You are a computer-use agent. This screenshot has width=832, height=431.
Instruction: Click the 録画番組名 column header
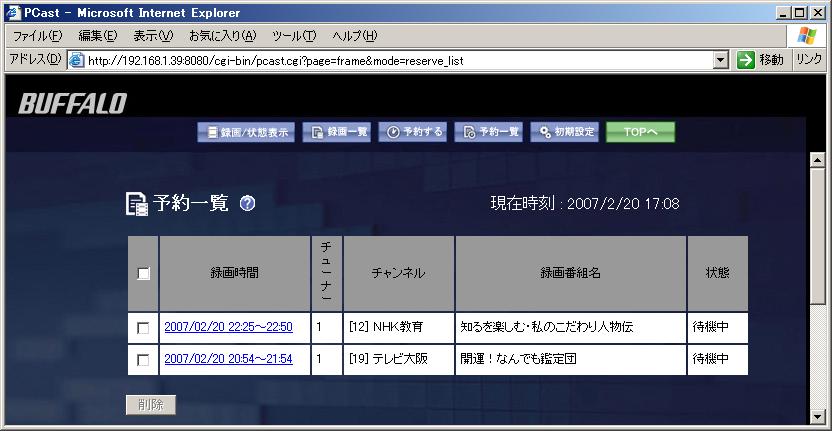(x=571, y=273)
